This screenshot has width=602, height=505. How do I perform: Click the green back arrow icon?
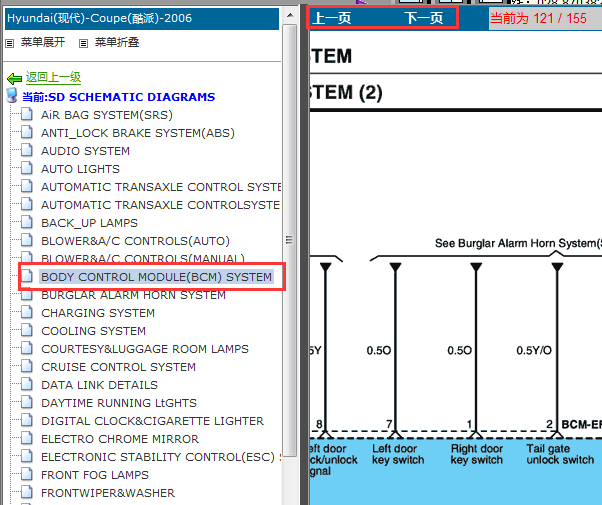14,79
